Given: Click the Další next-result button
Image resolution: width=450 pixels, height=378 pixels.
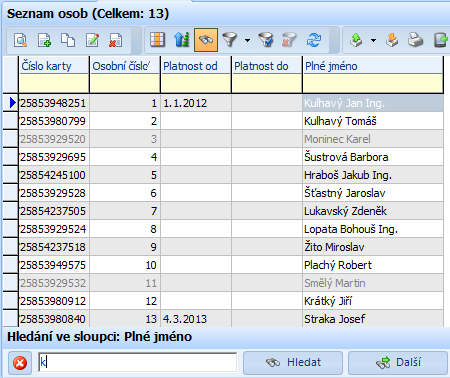Looking at the screenshot, I should click(x=398, y=362).
